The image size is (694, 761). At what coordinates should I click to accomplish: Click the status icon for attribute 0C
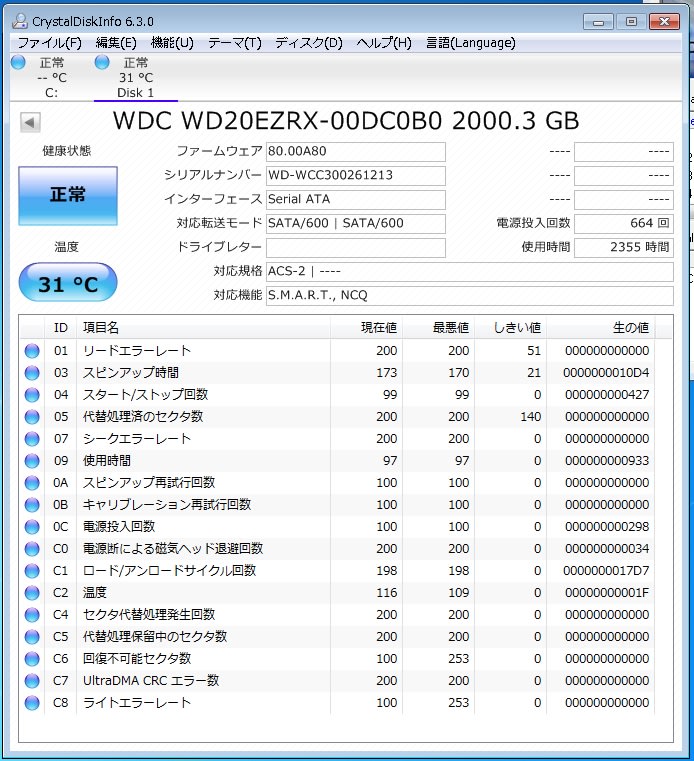[x=32, y=527]
